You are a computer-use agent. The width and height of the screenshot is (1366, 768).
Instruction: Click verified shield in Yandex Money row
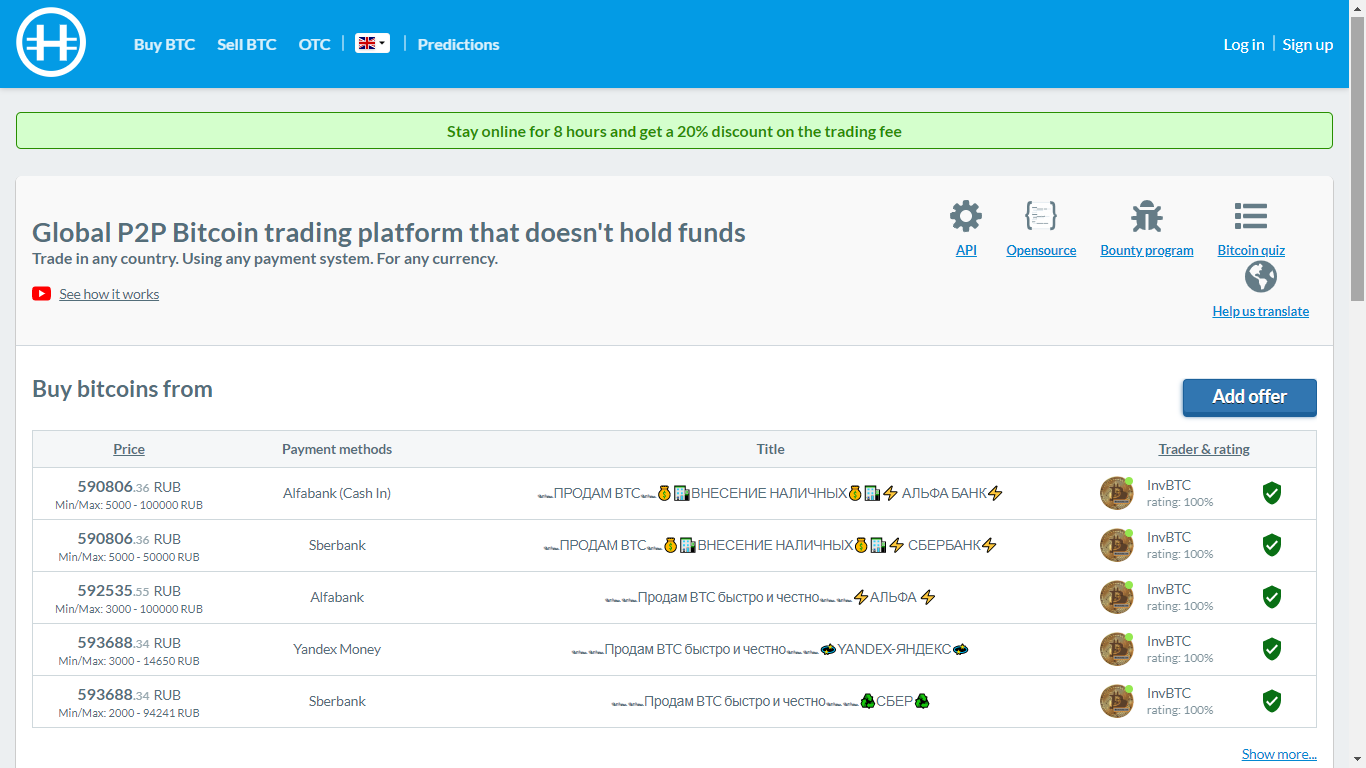click(1272, 649)
